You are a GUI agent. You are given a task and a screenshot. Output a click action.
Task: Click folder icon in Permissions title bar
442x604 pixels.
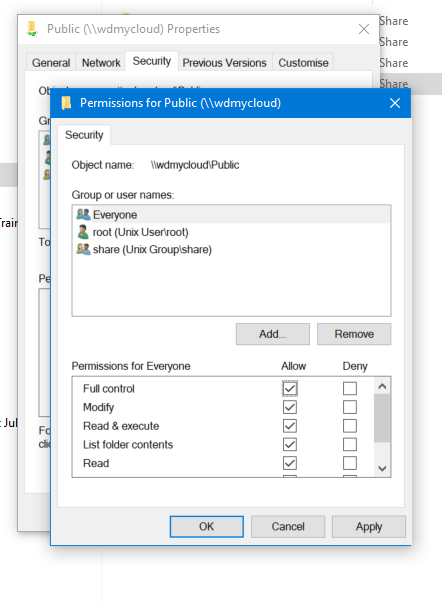(67, 103)
